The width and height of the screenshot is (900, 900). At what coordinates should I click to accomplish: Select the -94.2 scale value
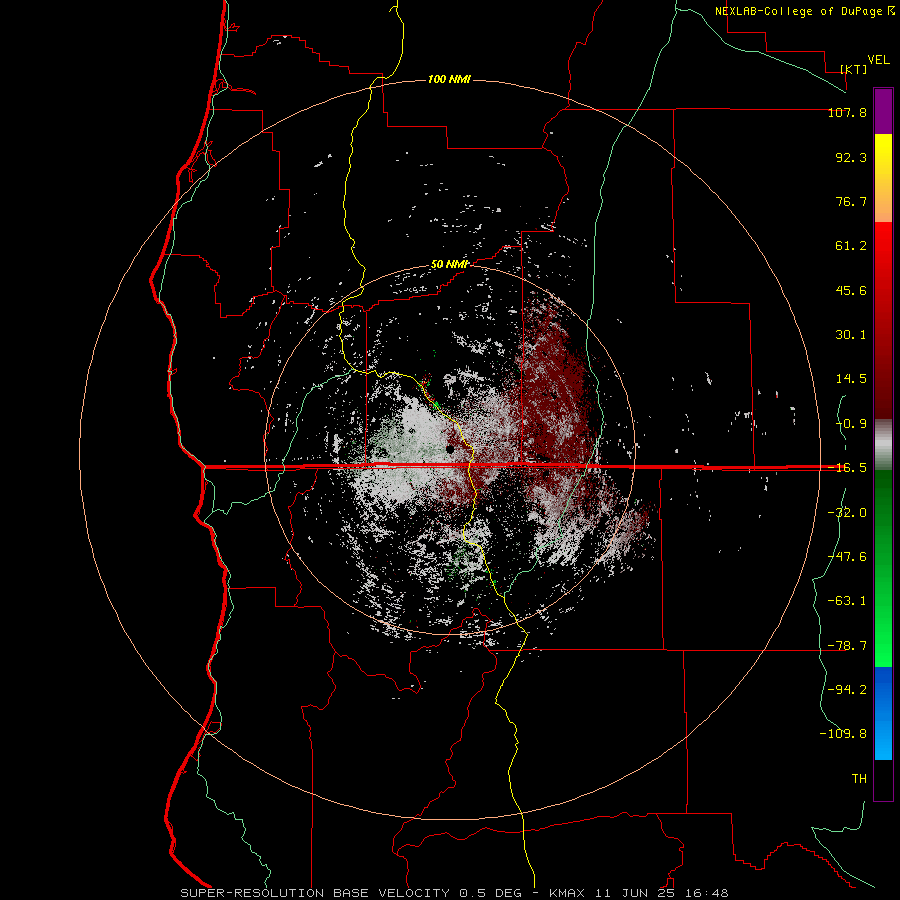tap(847, 690)
